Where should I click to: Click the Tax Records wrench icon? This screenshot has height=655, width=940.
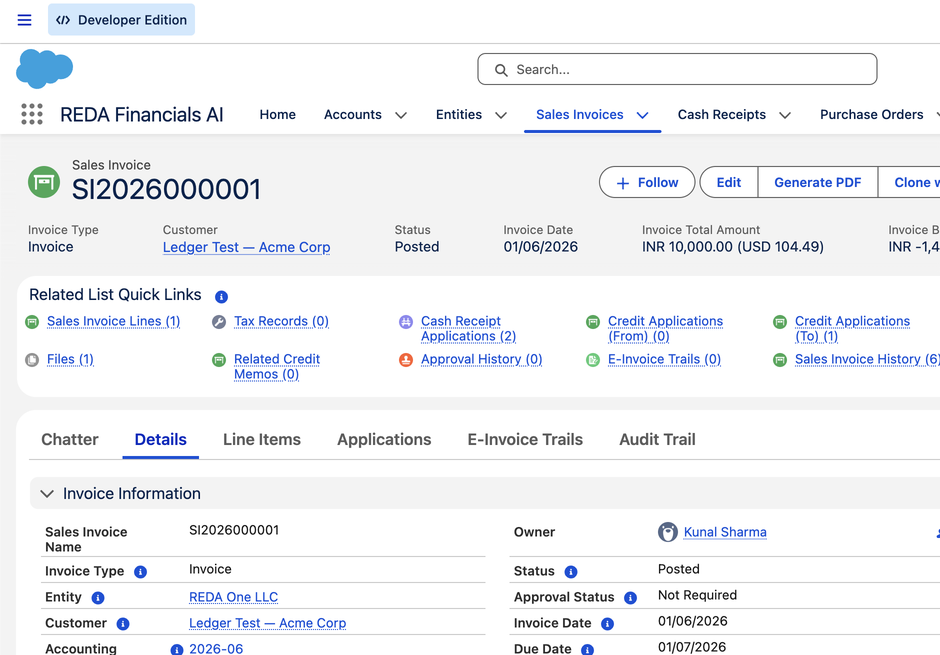coord(219,322)
